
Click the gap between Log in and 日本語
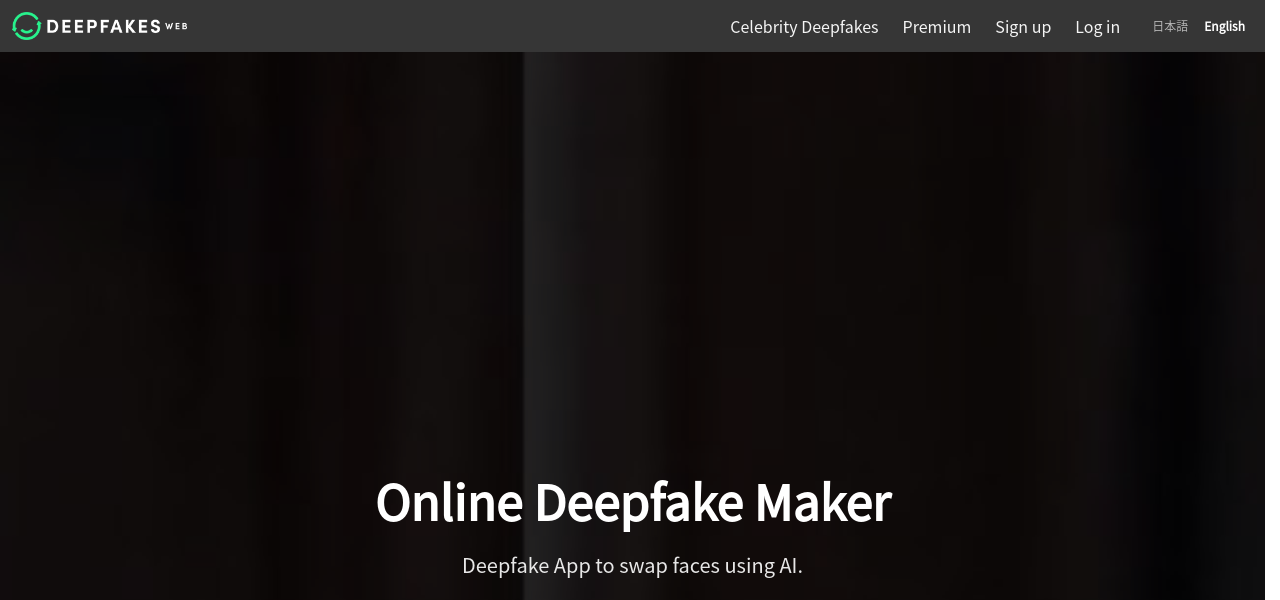(x=1137, y=27)
